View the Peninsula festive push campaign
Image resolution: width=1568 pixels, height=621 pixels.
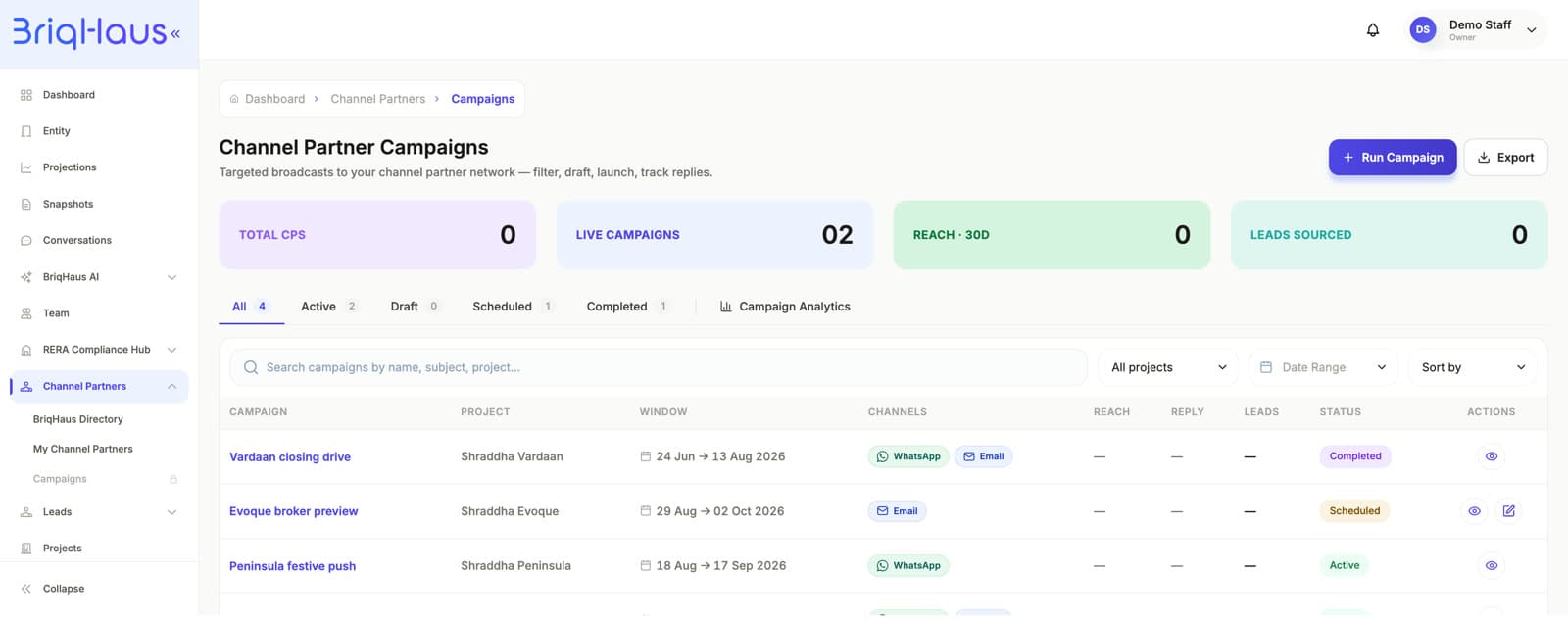(x=1491, y=566)
